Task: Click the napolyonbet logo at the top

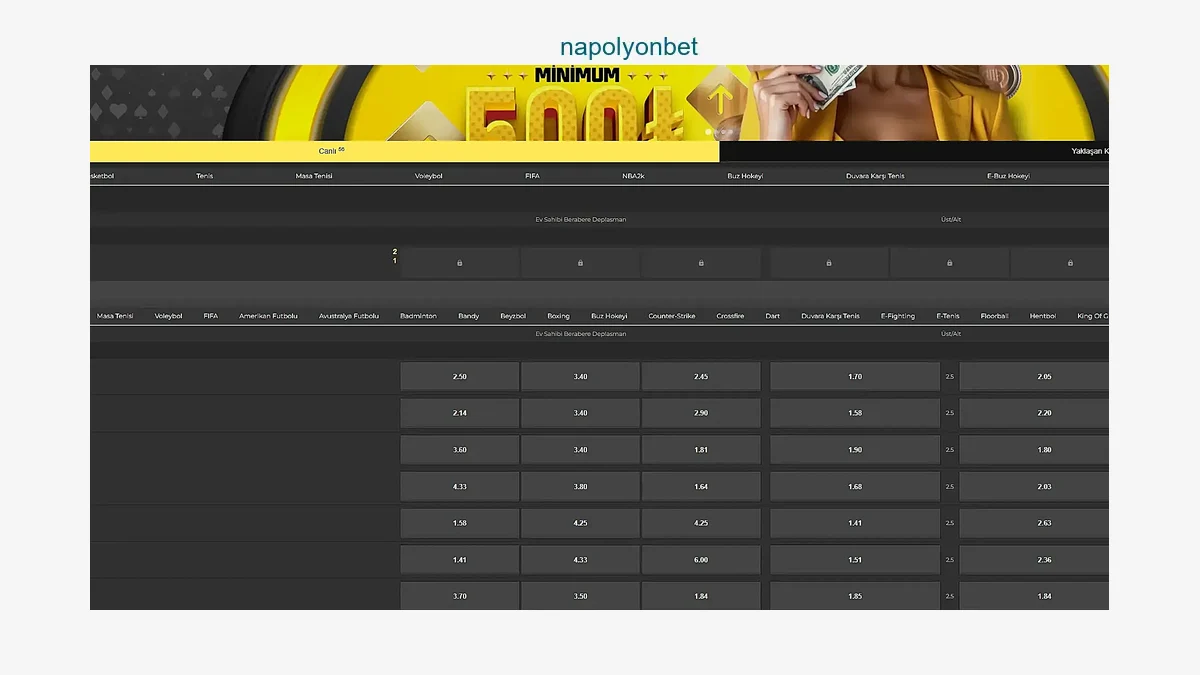Action: pos(628,46)
